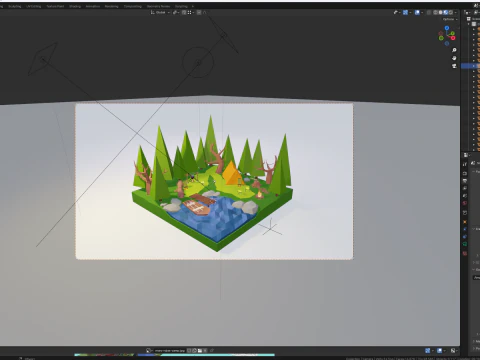Switch to the Rendering workspace tab
480x360 pixels.
pos(111,6)
